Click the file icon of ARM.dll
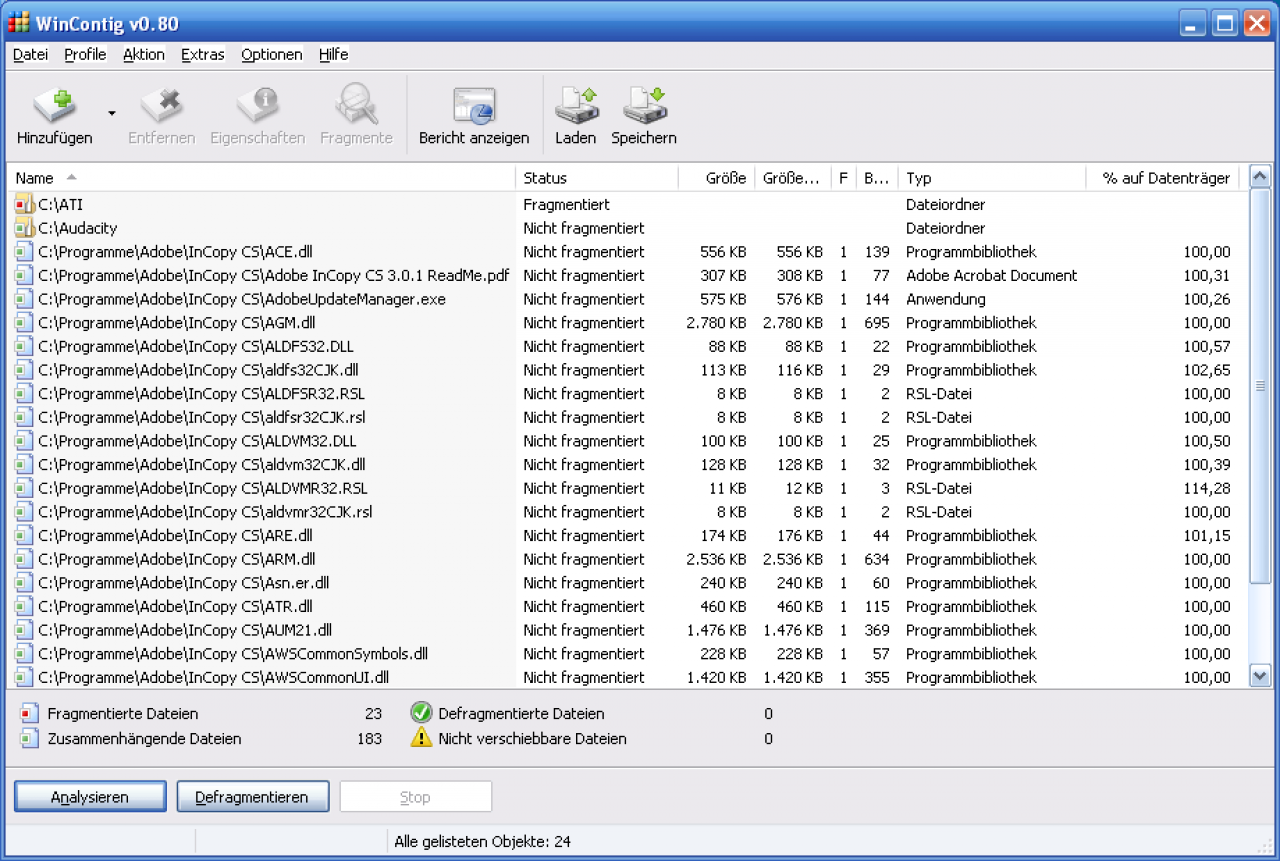The height and width of the screenshot is (861, 1280). coord(25,559)
